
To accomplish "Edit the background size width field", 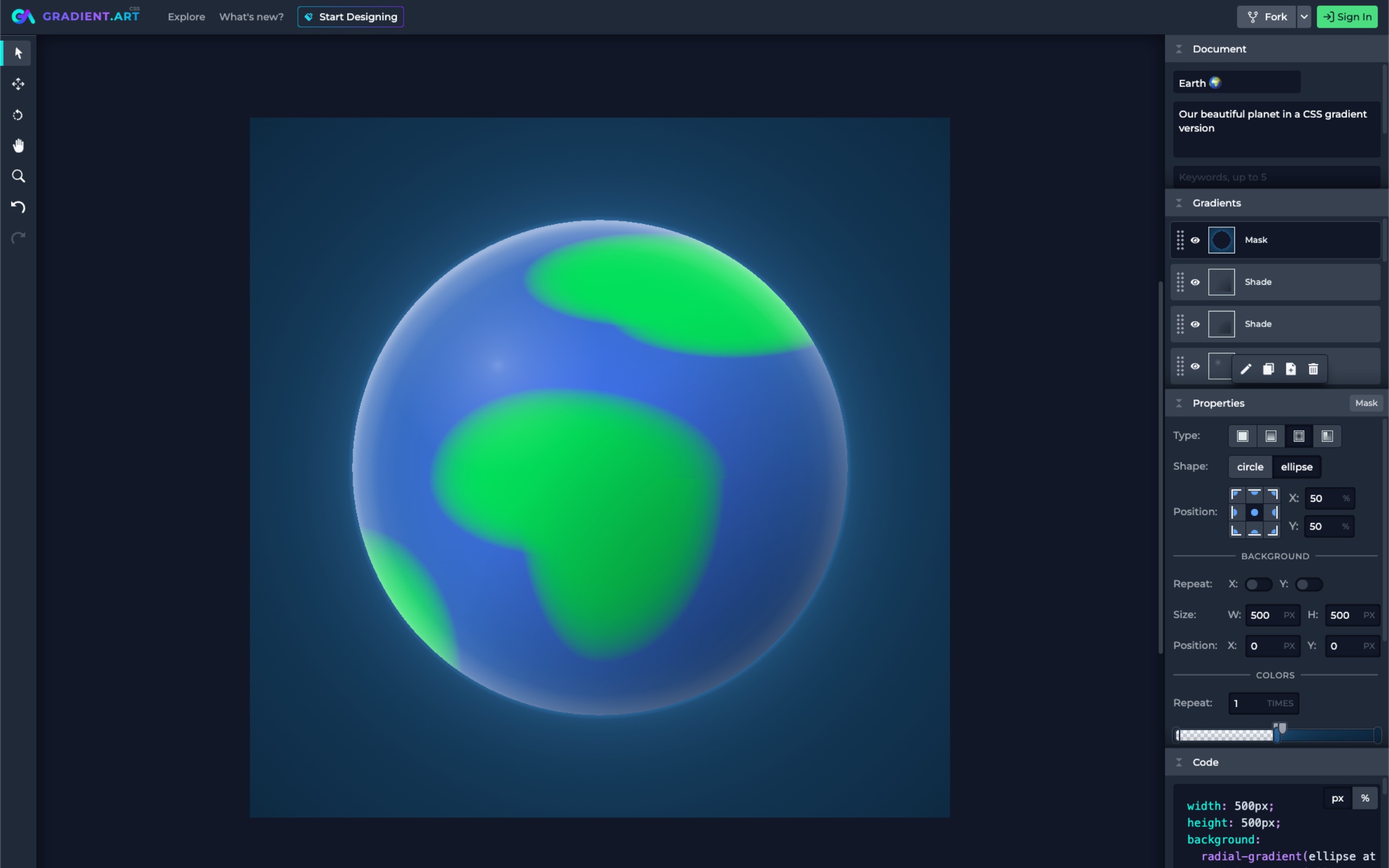I will coord(1272,615).
